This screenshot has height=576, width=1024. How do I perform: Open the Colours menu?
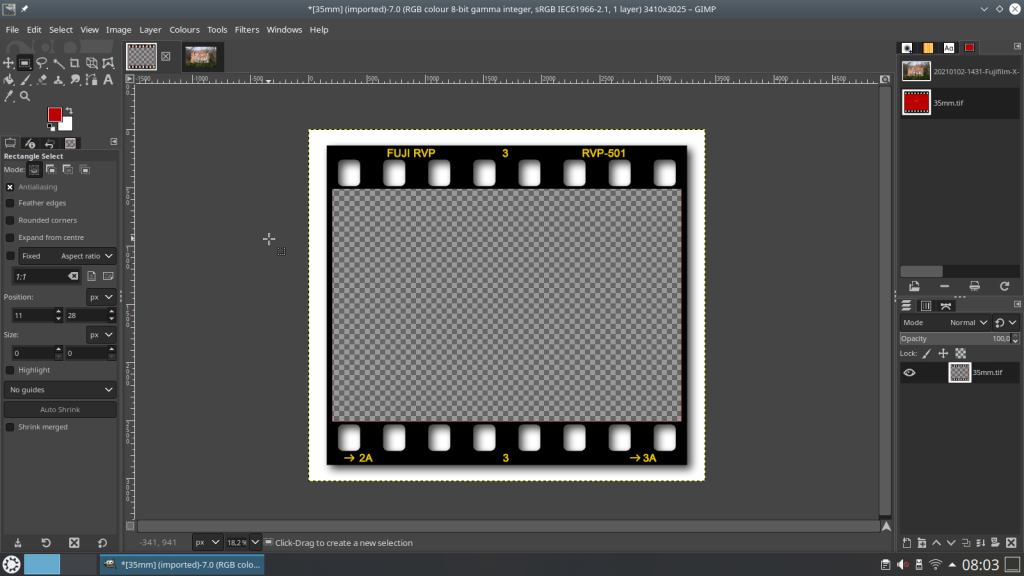(x=184, y=29)
